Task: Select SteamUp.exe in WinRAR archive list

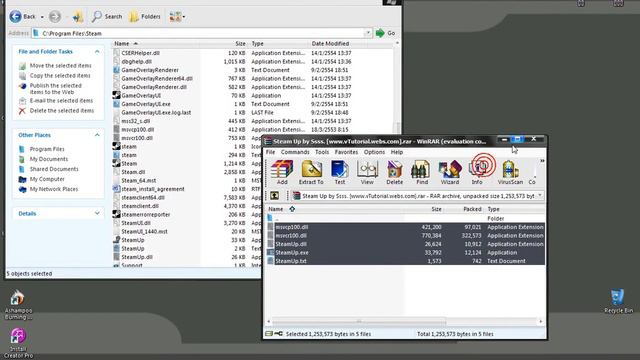Action: click(406, 253)
